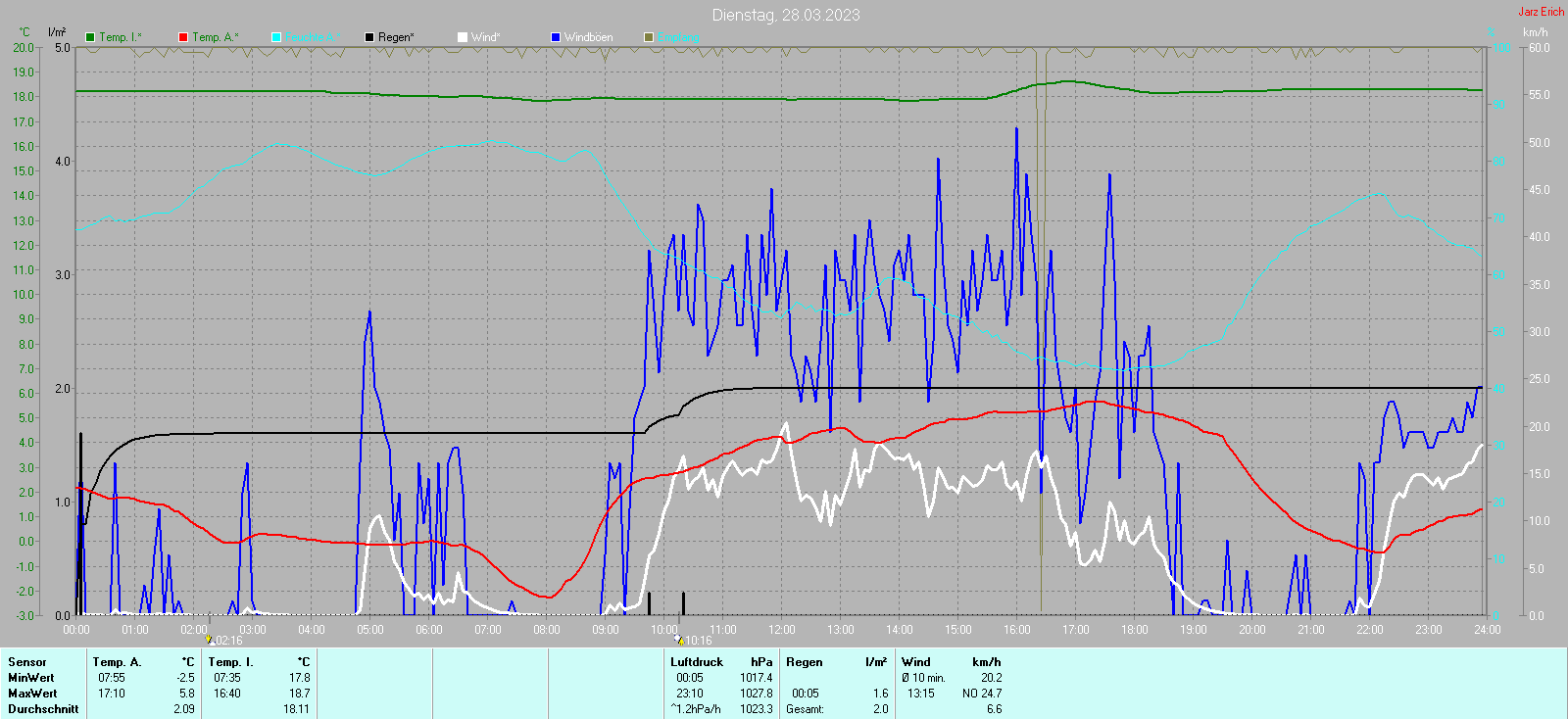Click the black Regen legend square
This screenshot has height=719, width=1568.
pyautogui.click(x=369, y=37)
